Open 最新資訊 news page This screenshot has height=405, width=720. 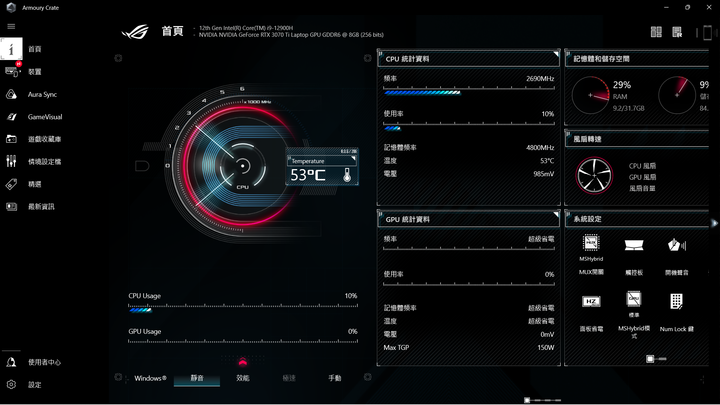pyautogui.click(x=41, y=207)
